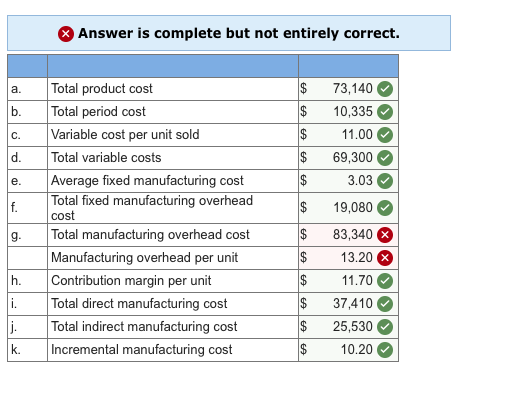The width and height of the screenshot is (506, 393).
Task: Click green checkmark beside 3.03
Action: [x=385, y=181]
